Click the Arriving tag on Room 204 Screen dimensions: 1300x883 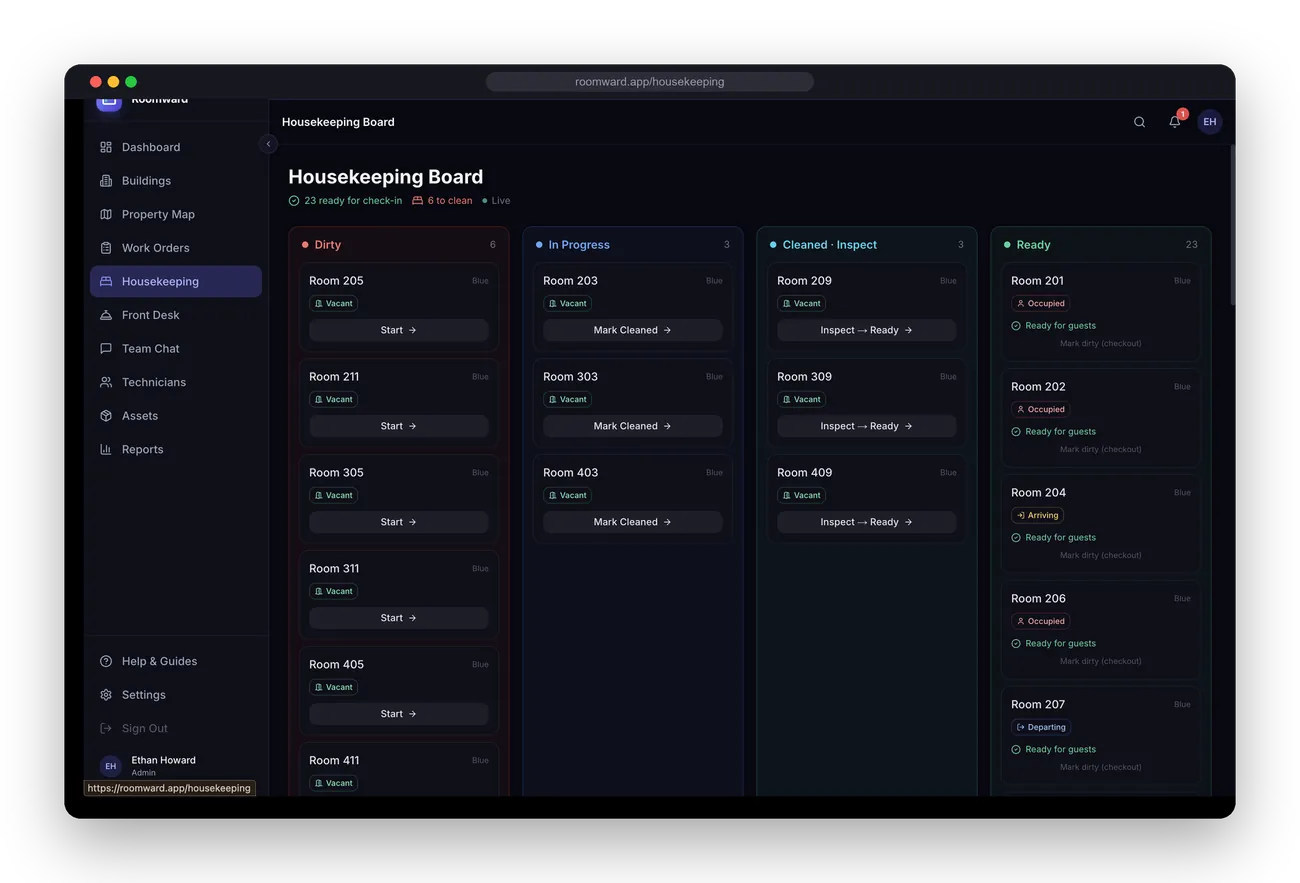(1037, 515)
